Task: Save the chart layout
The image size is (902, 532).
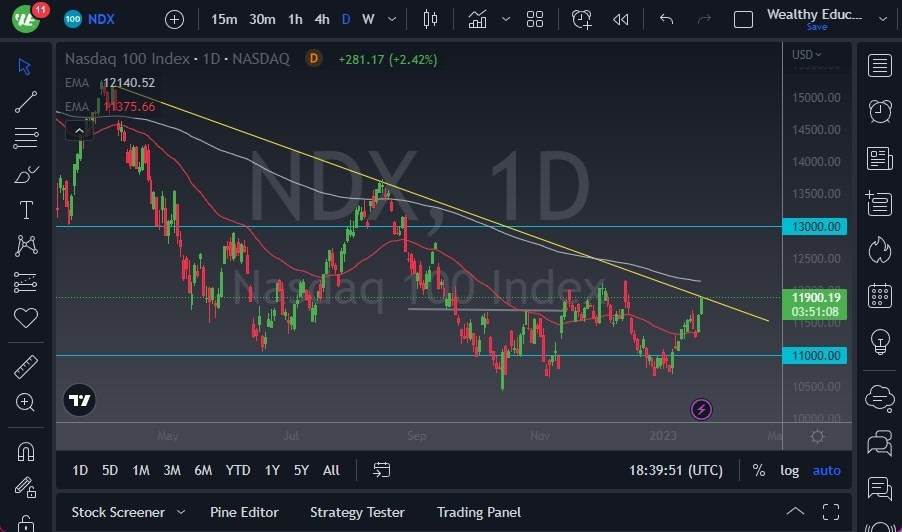Action: tap(817, 27)
